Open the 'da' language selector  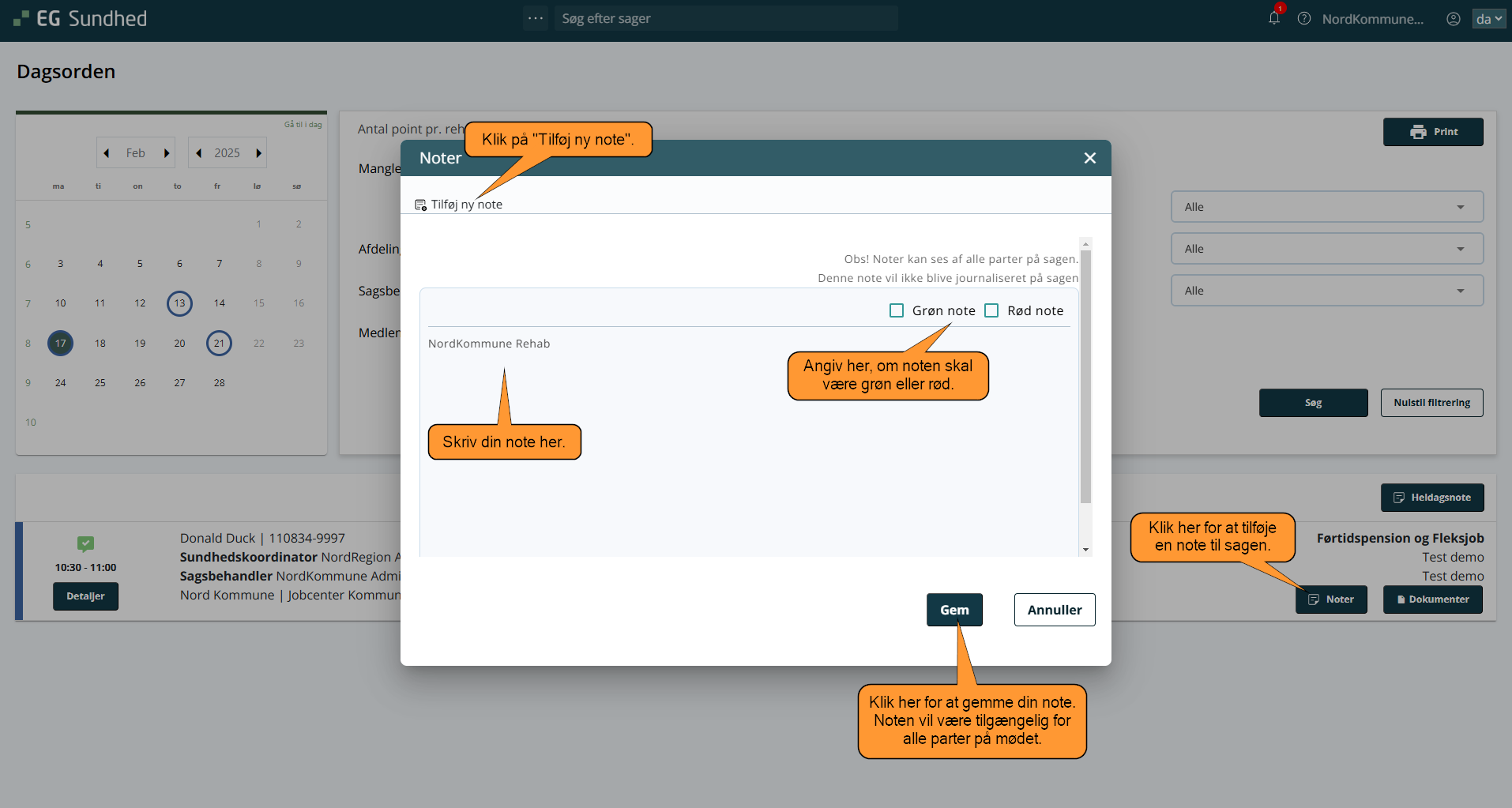(x=1488, y=19)
